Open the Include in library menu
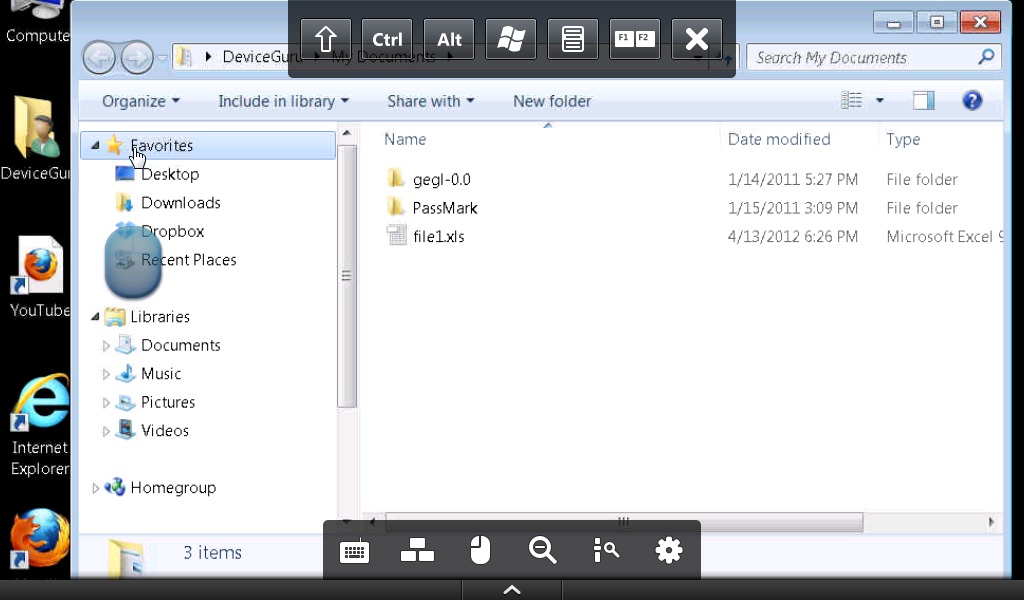Image resolution: width=1024 pixels, height=600 pixels. tap(283, 101)
